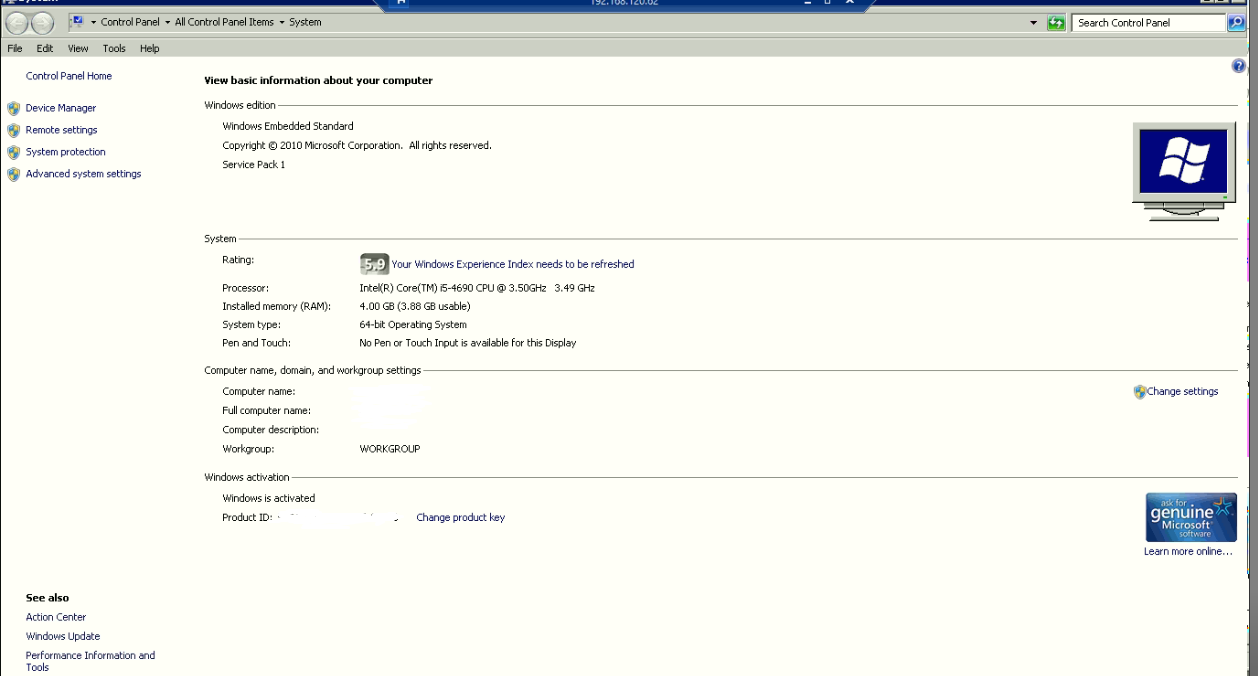Open Windows Update from See also
This screenshot has height=676, width=1258.
pos(63,636)
